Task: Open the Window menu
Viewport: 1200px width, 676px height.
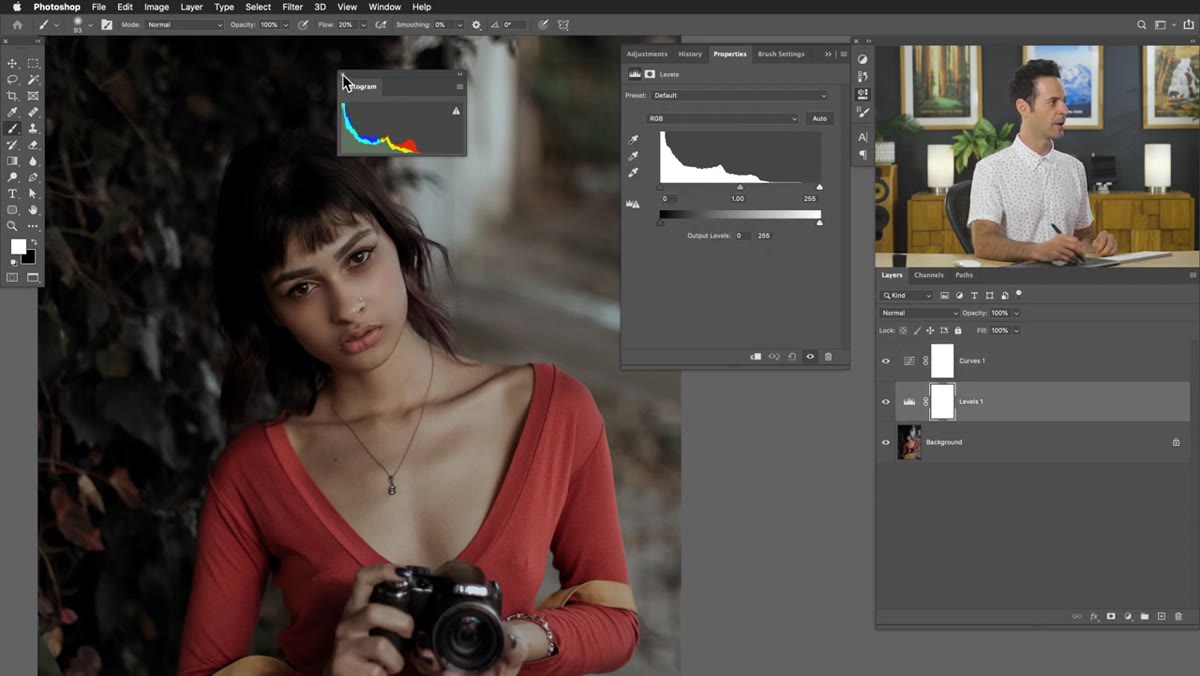Action: coord(385,7)
